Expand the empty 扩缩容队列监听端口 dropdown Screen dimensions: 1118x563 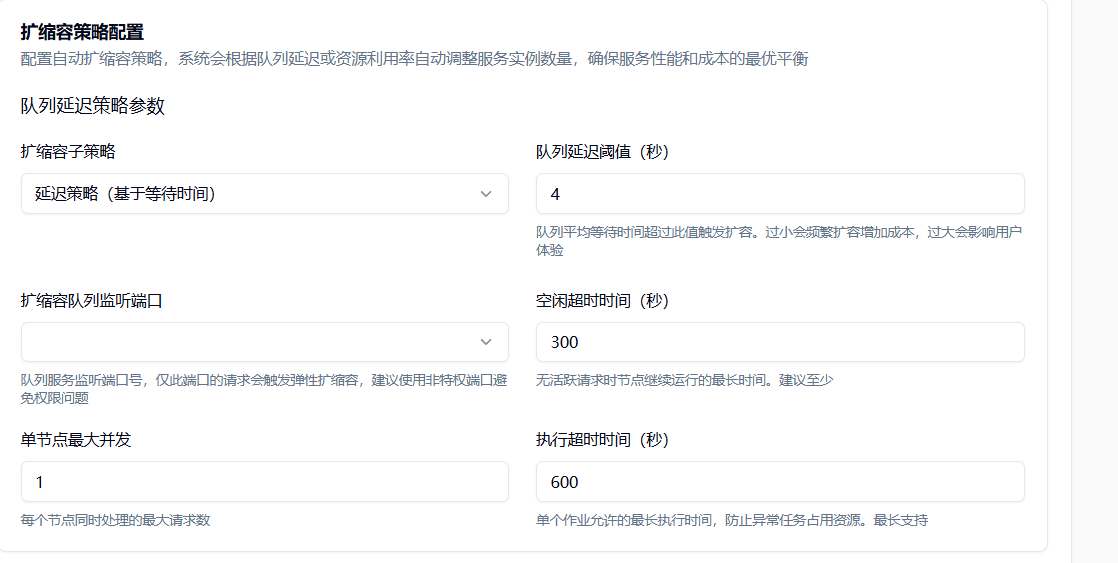[x=250, y=342]
